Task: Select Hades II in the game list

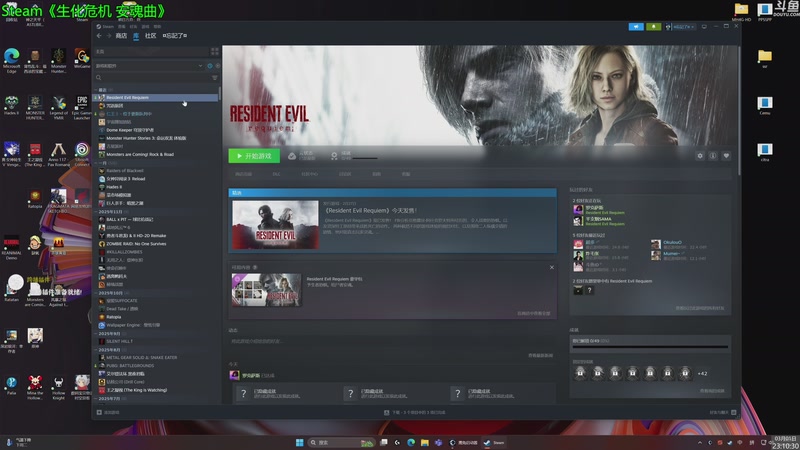Action: [x=157, y=187]
